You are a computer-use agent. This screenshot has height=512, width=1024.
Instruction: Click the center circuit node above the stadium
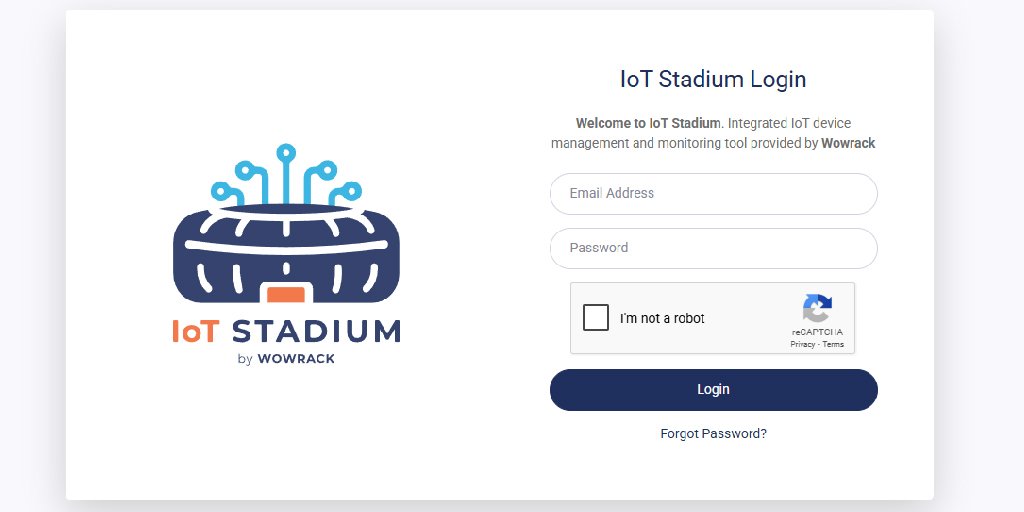pos(286,153)
